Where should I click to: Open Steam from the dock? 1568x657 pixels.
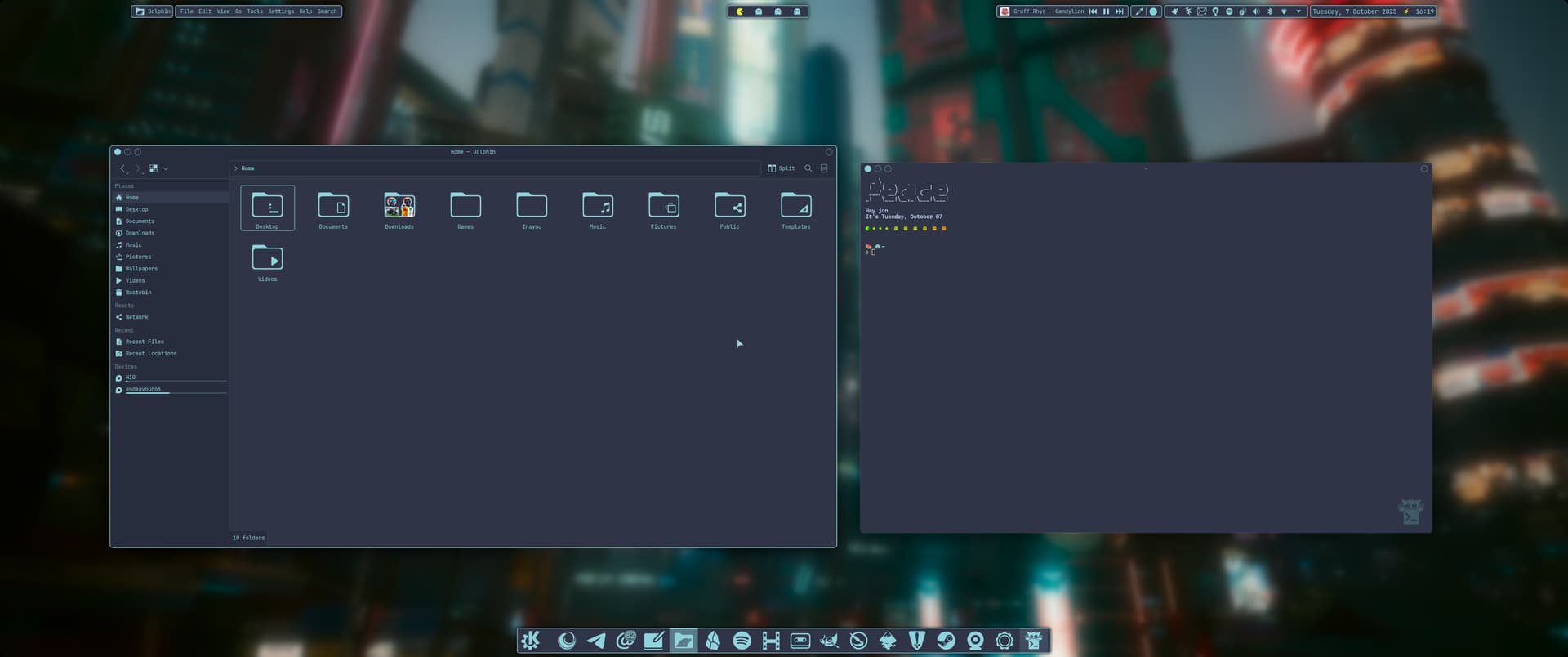[x=946, y=641]
